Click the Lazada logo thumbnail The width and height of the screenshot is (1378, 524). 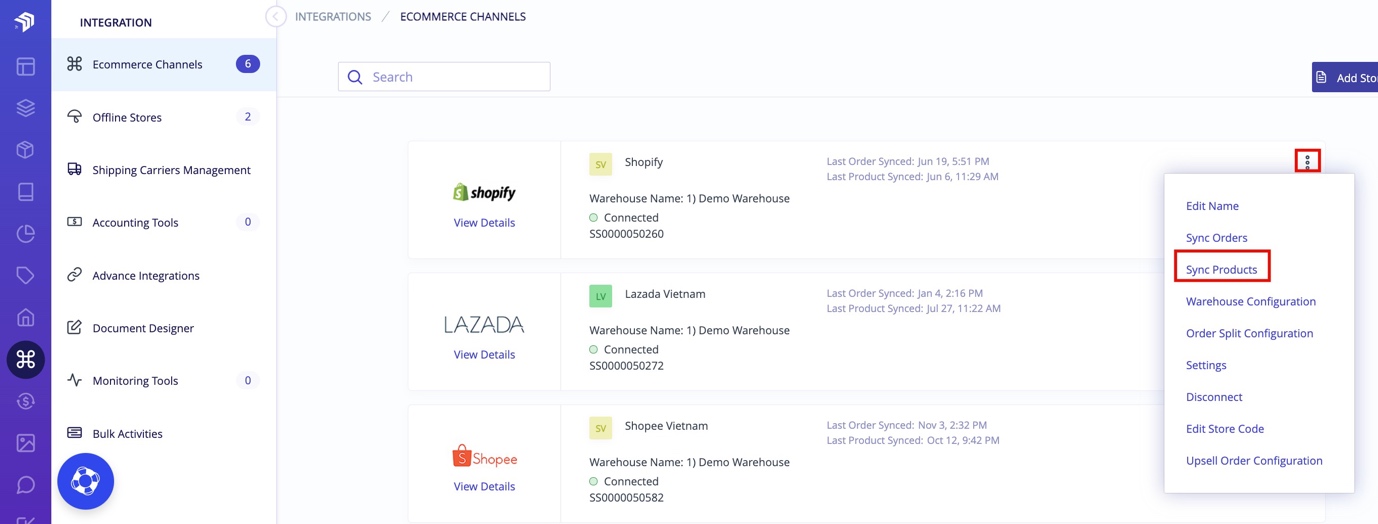[484, 324]
